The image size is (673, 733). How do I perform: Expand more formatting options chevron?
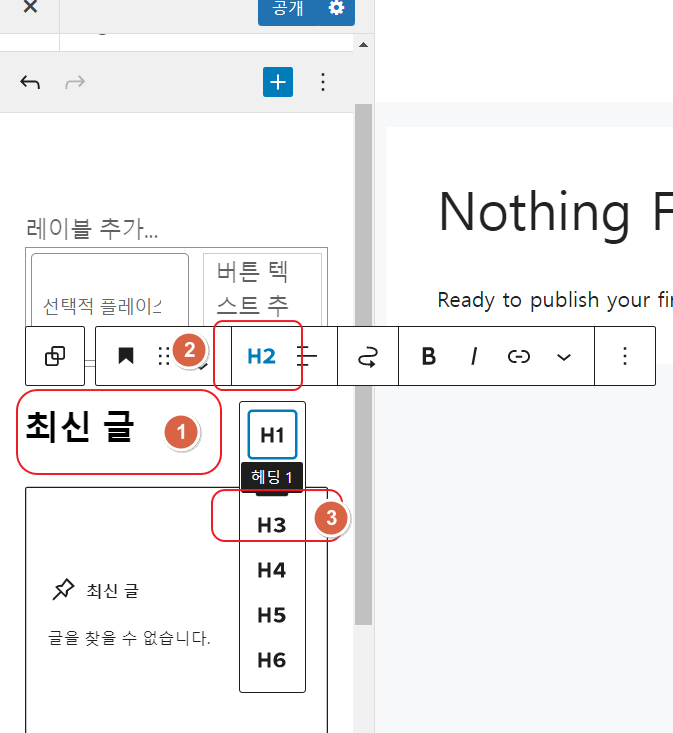(x=564, y=356)
